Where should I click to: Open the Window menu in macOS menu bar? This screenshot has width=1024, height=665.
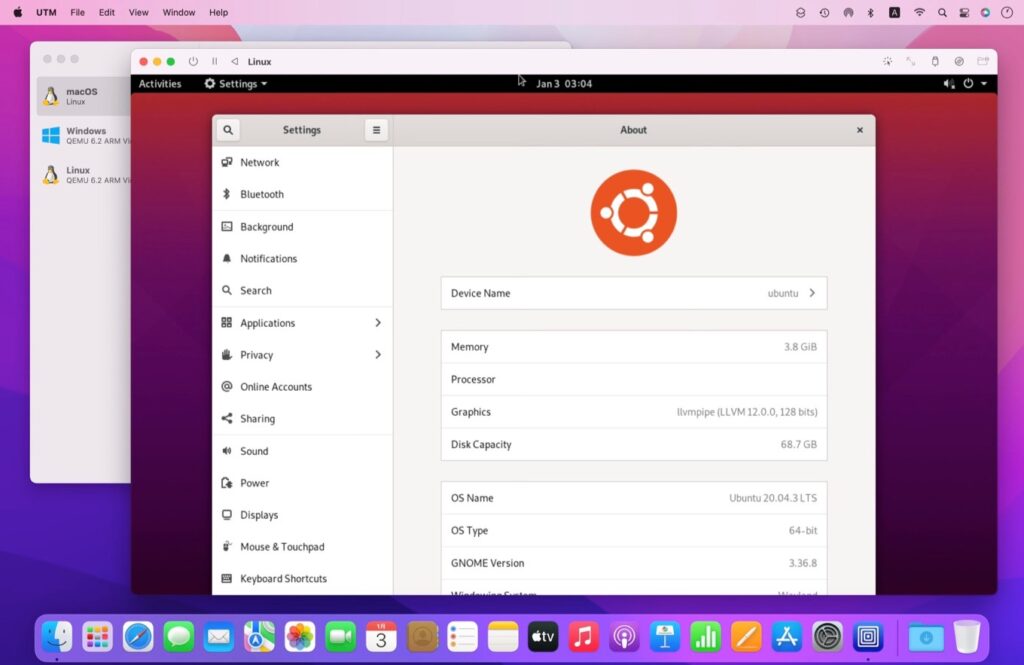179,13
